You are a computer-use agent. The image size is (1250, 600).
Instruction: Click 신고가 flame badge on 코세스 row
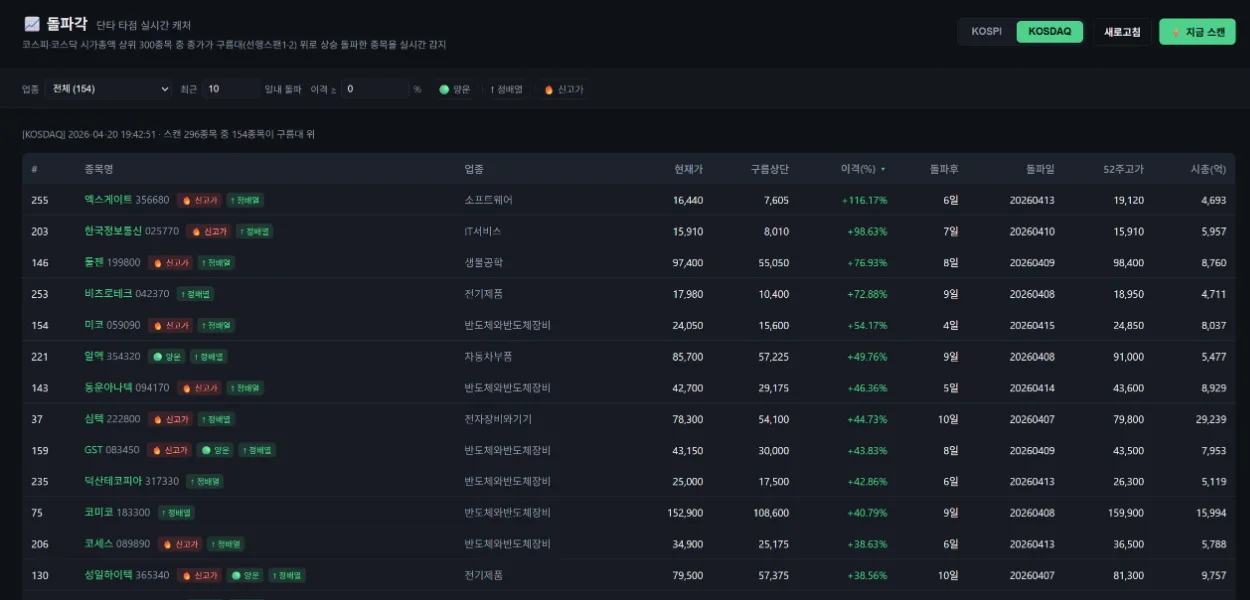click(x=181, y=544)
